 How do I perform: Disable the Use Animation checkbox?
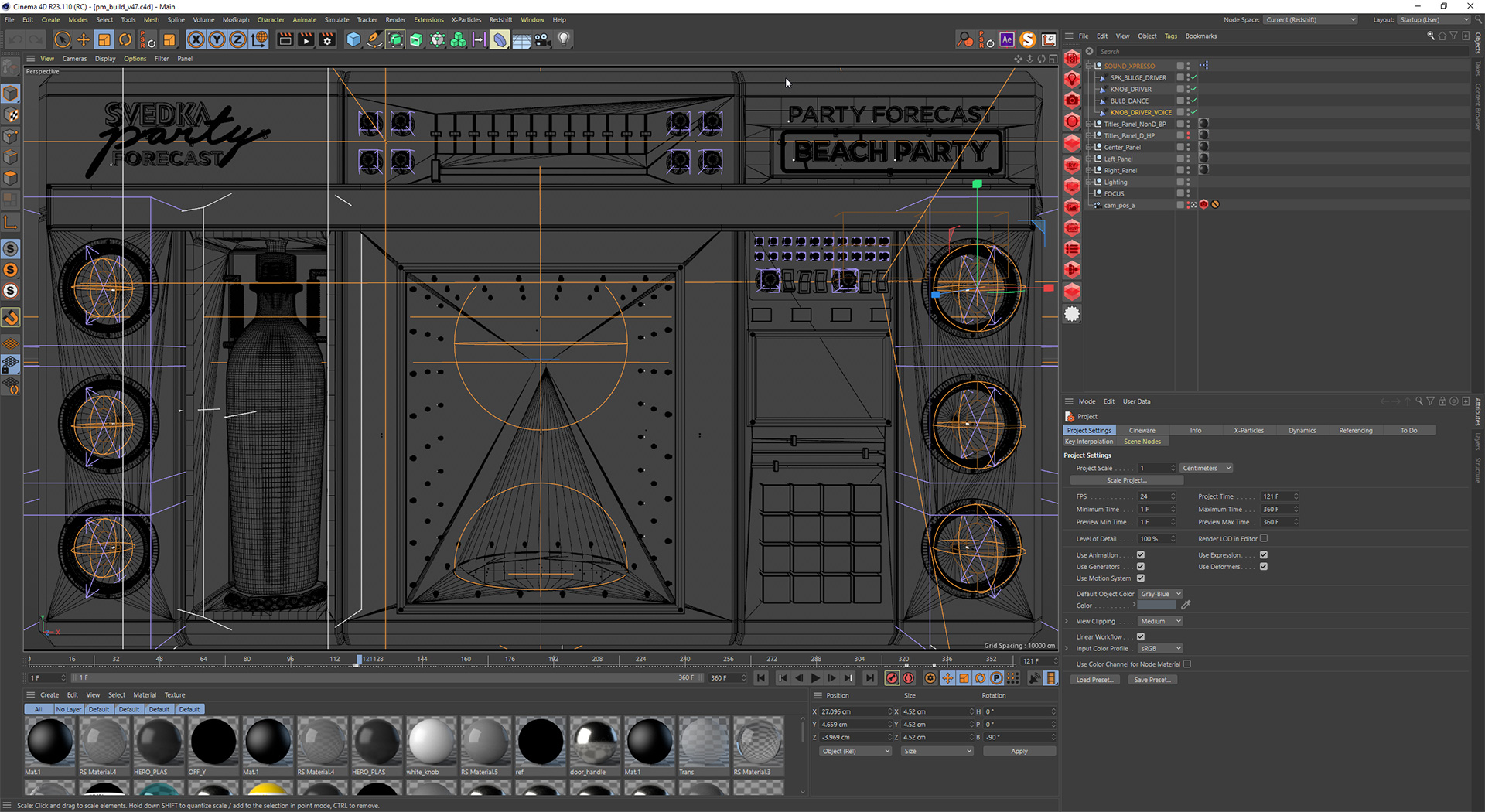(x=1141, y=554)
